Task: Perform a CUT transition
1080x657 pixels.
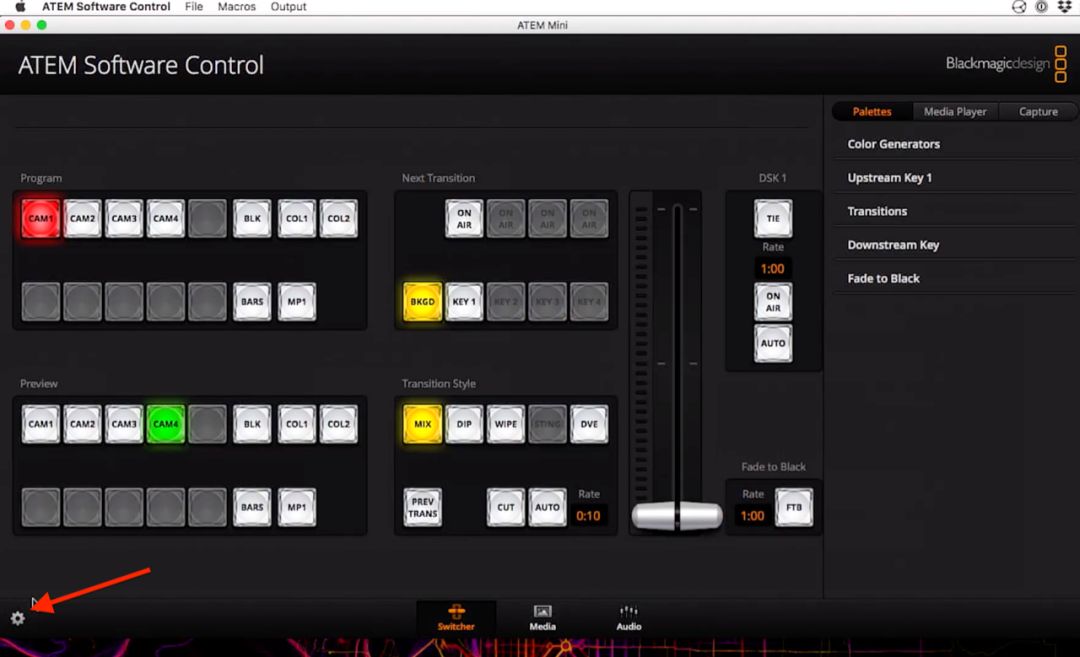Action: point(506,508)
